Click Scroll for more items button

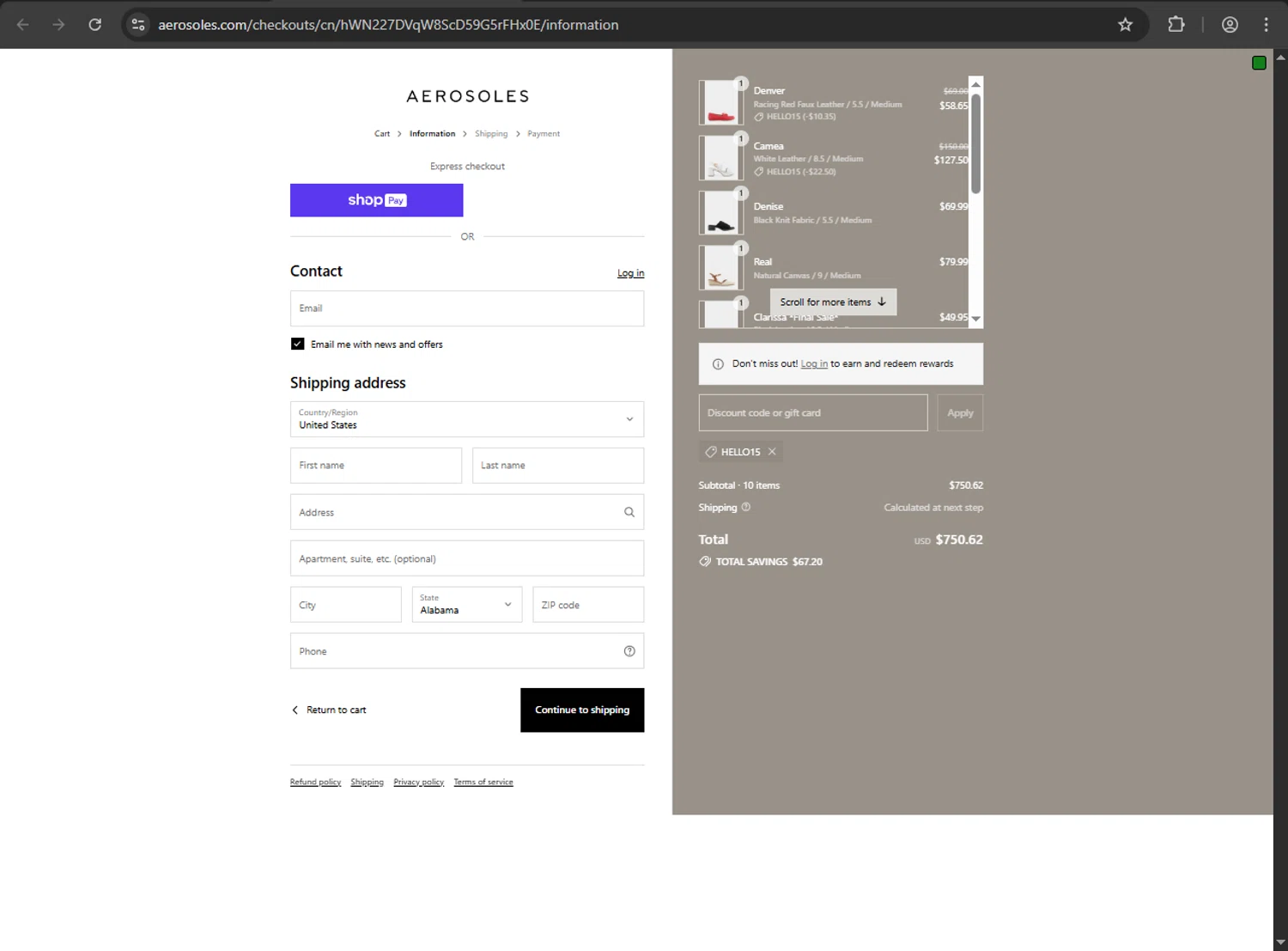(833, 302)
